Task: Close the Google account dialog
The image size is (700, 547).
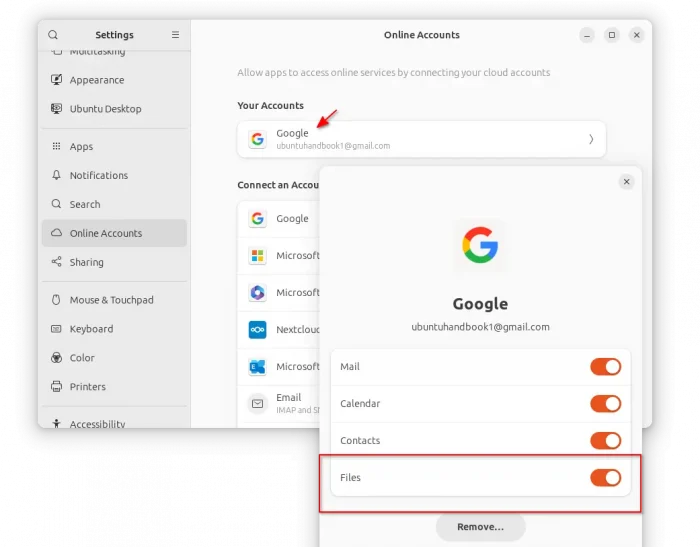Action: point(626,182)
